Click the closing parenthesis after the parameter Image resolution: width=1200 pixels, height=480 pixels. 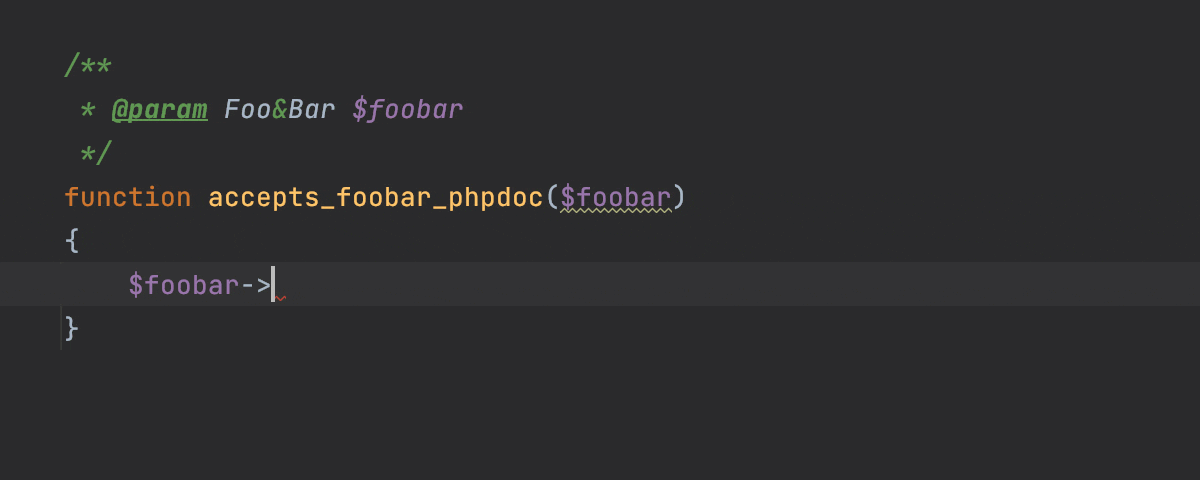point(679,197)
